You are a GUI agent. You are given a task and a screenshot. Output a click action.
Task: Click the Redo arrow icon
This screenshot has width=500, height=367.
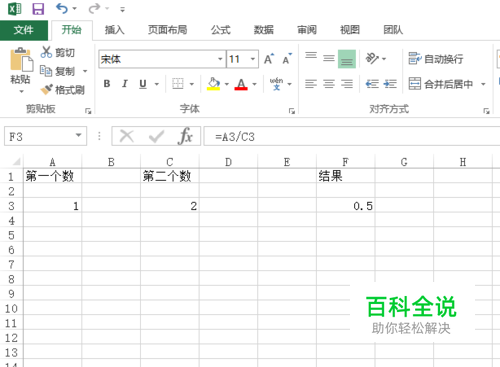coord(94,8)
